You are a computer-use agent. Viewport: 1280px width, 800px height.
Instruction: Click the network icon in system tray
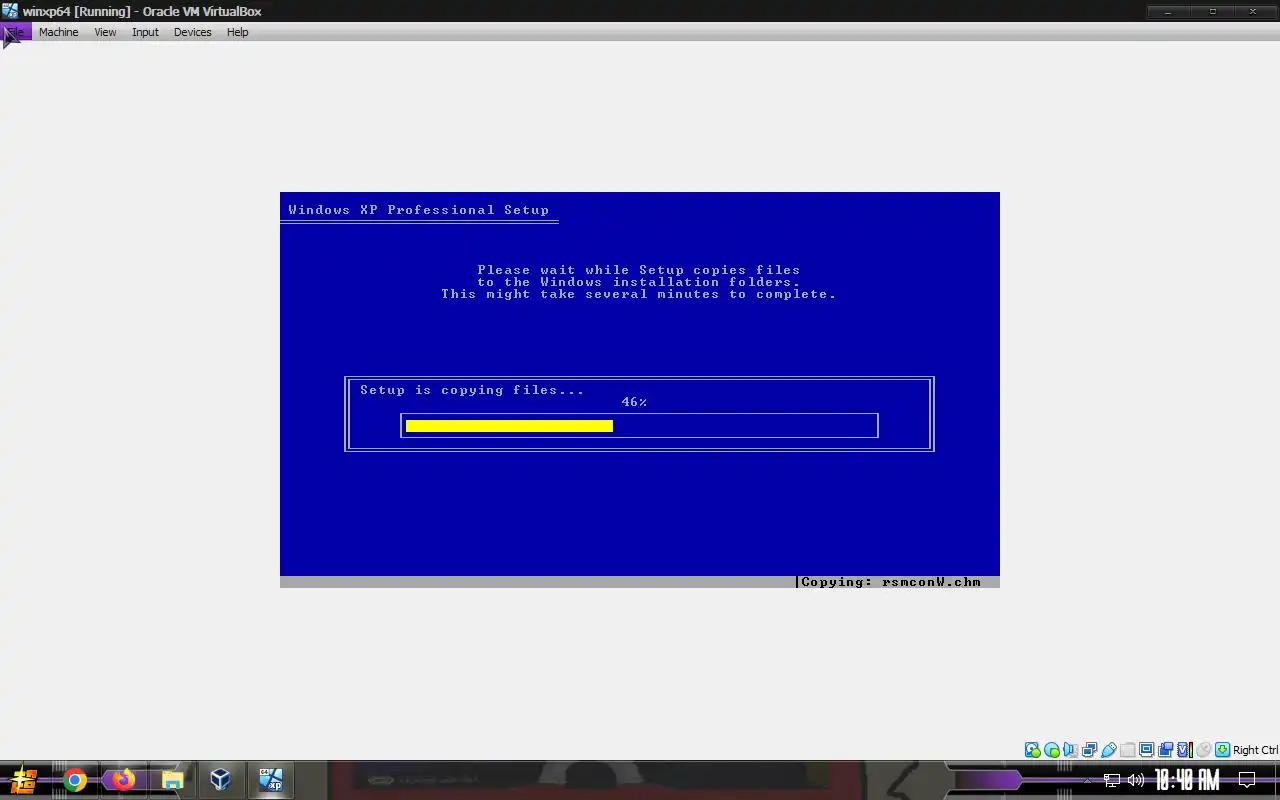pos(1112,780)
